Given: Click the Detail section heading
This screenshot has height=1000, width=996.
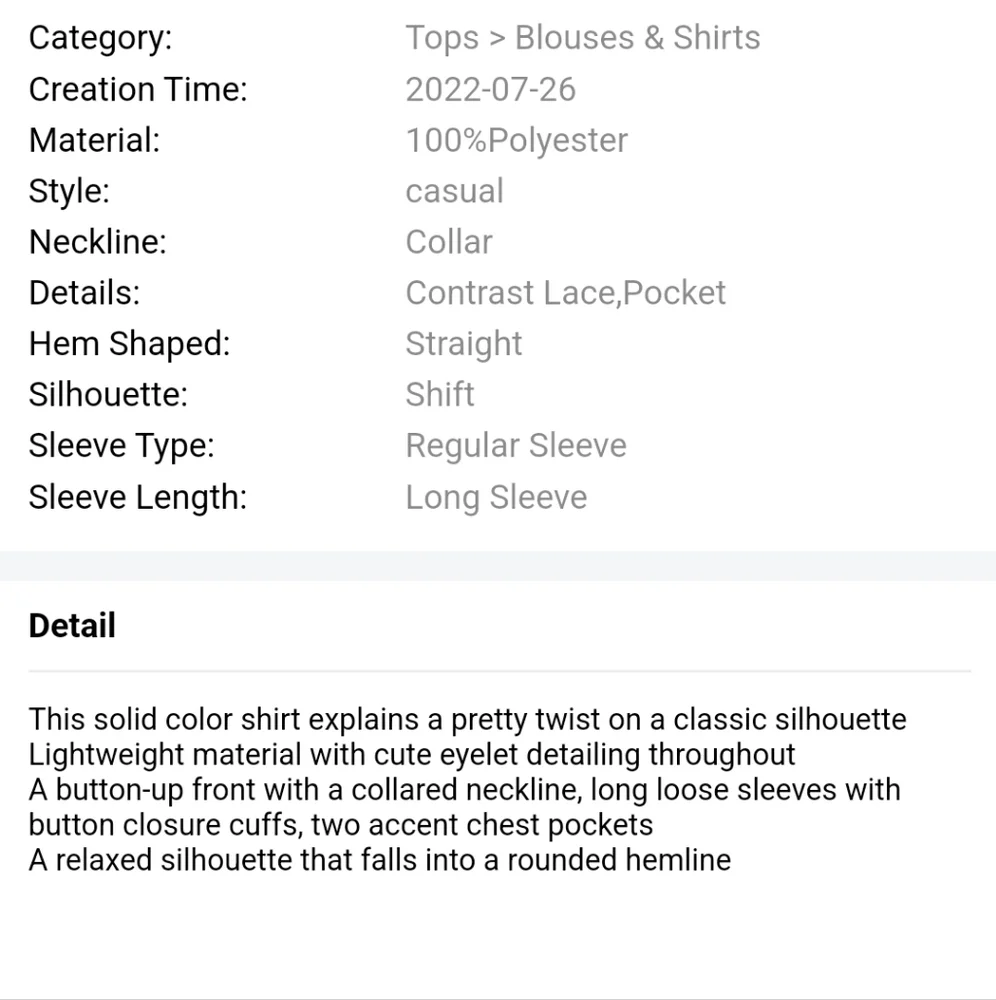Looking at the screenshot, I should point(72,626).
